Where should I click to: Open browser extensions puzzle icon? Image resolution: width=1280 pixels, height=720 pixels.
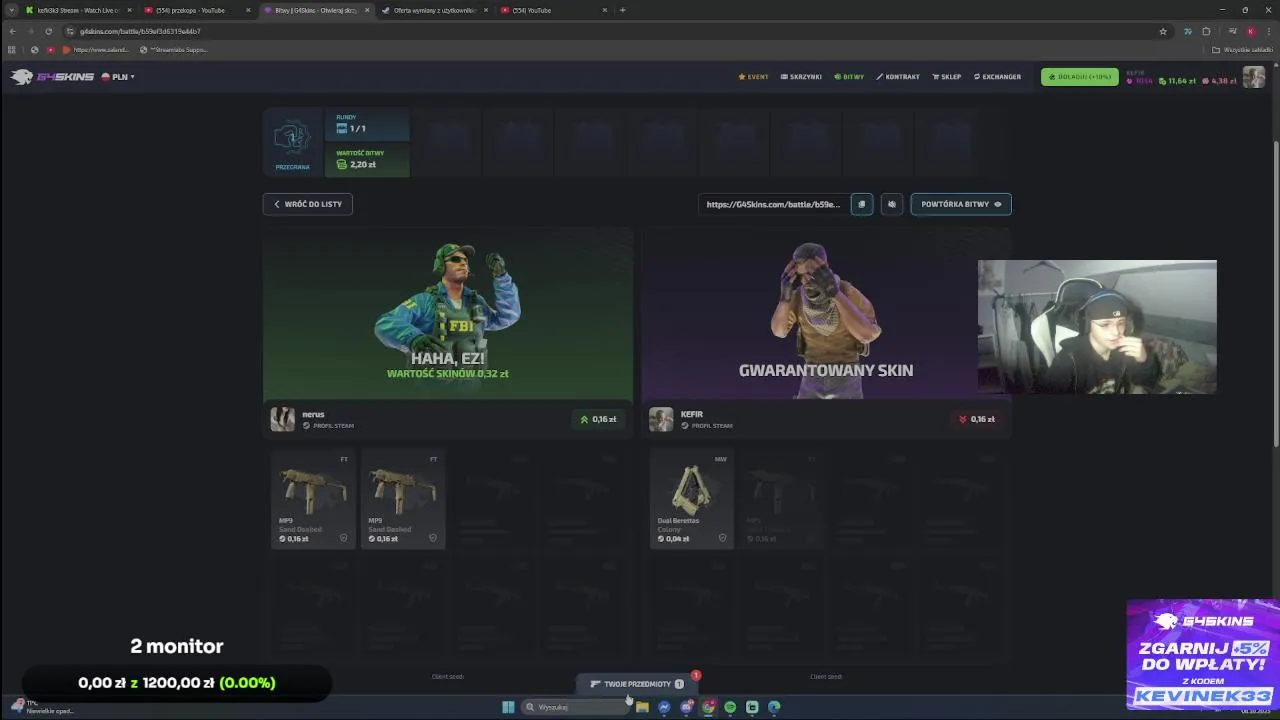click(1206, 31)
